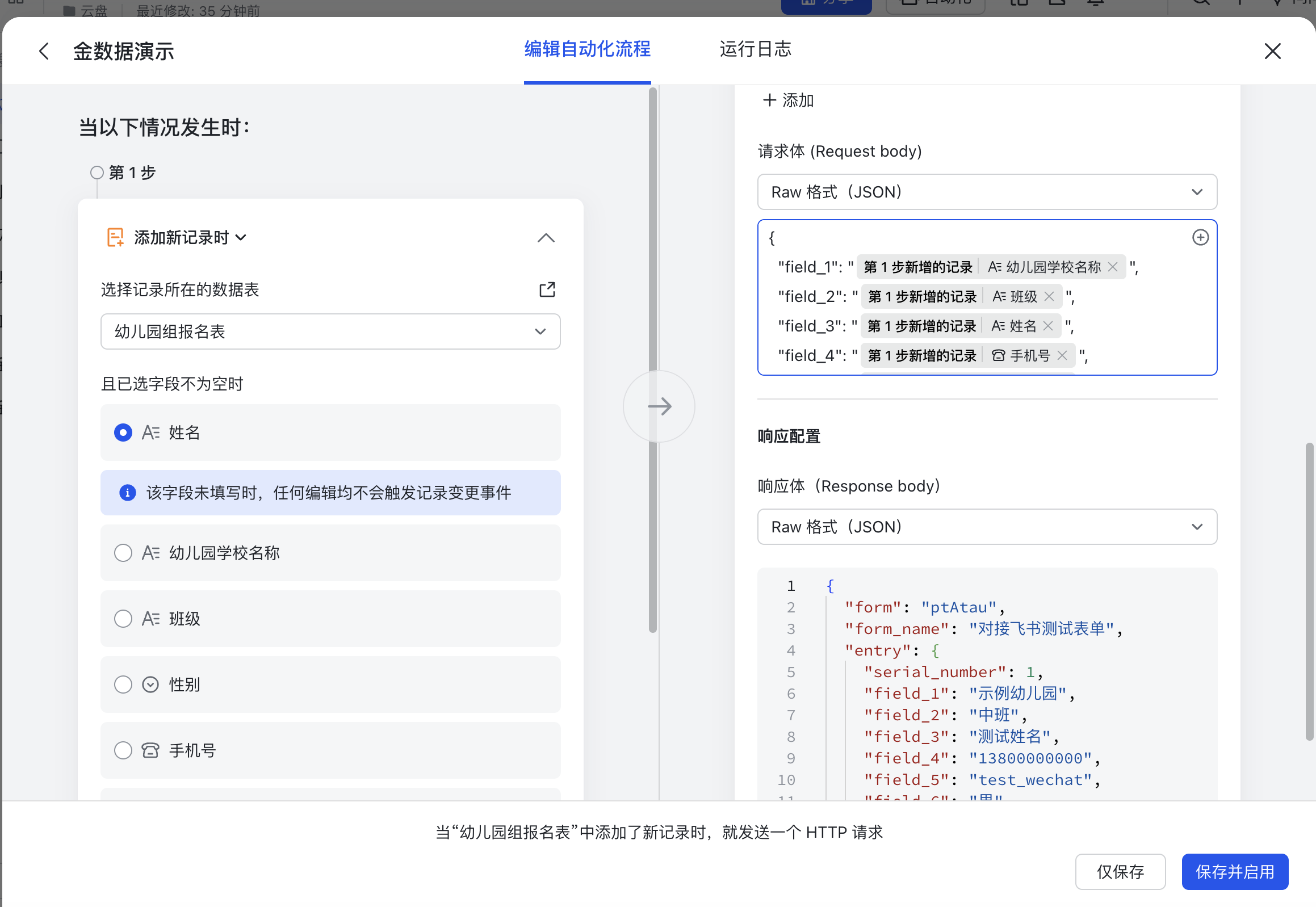Click the round arrow button between panels
Viewport: 1316px width, 907px height.
click(659, 406)
